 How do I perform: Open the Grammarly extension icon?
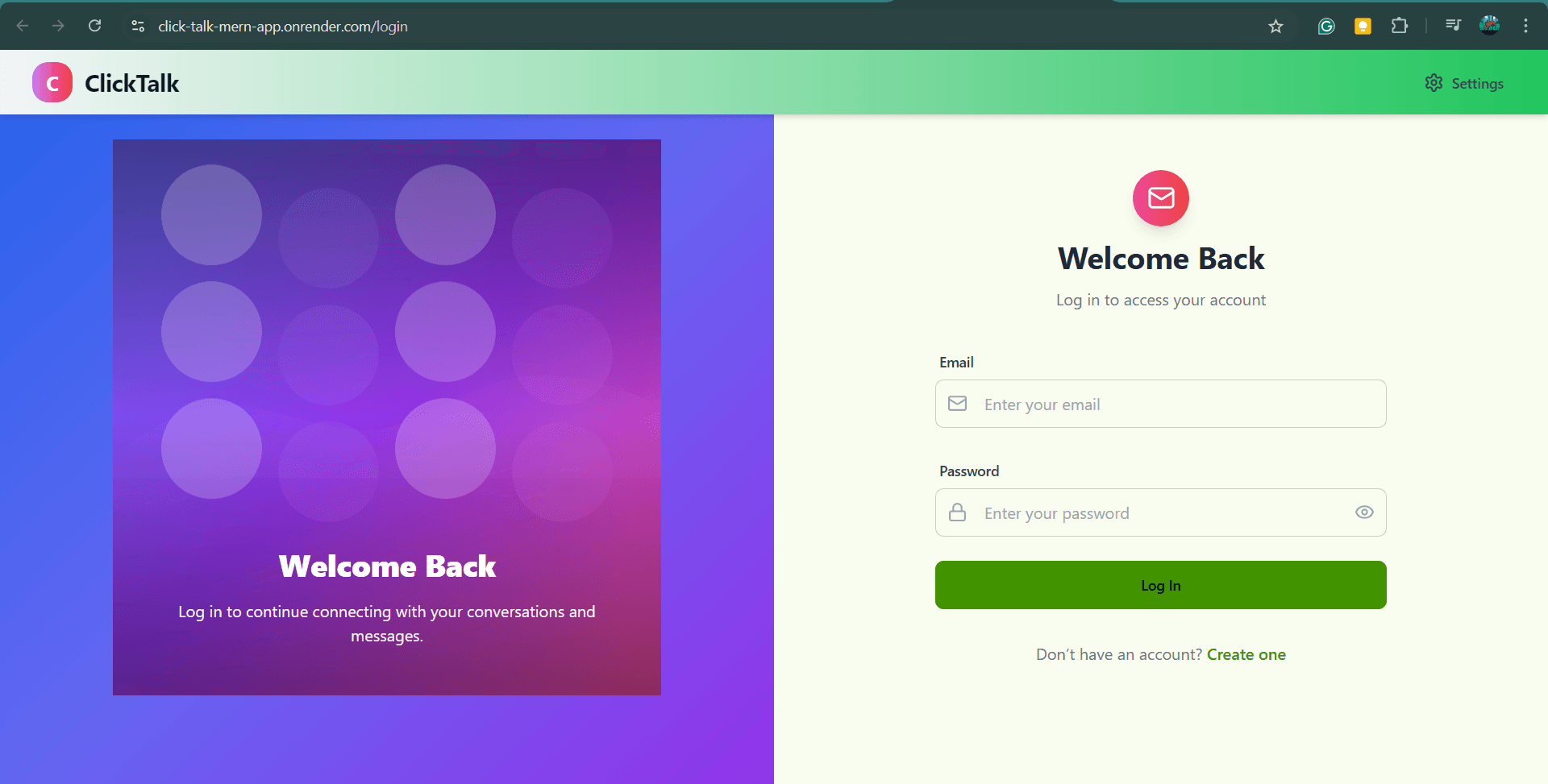(1326, 27)
